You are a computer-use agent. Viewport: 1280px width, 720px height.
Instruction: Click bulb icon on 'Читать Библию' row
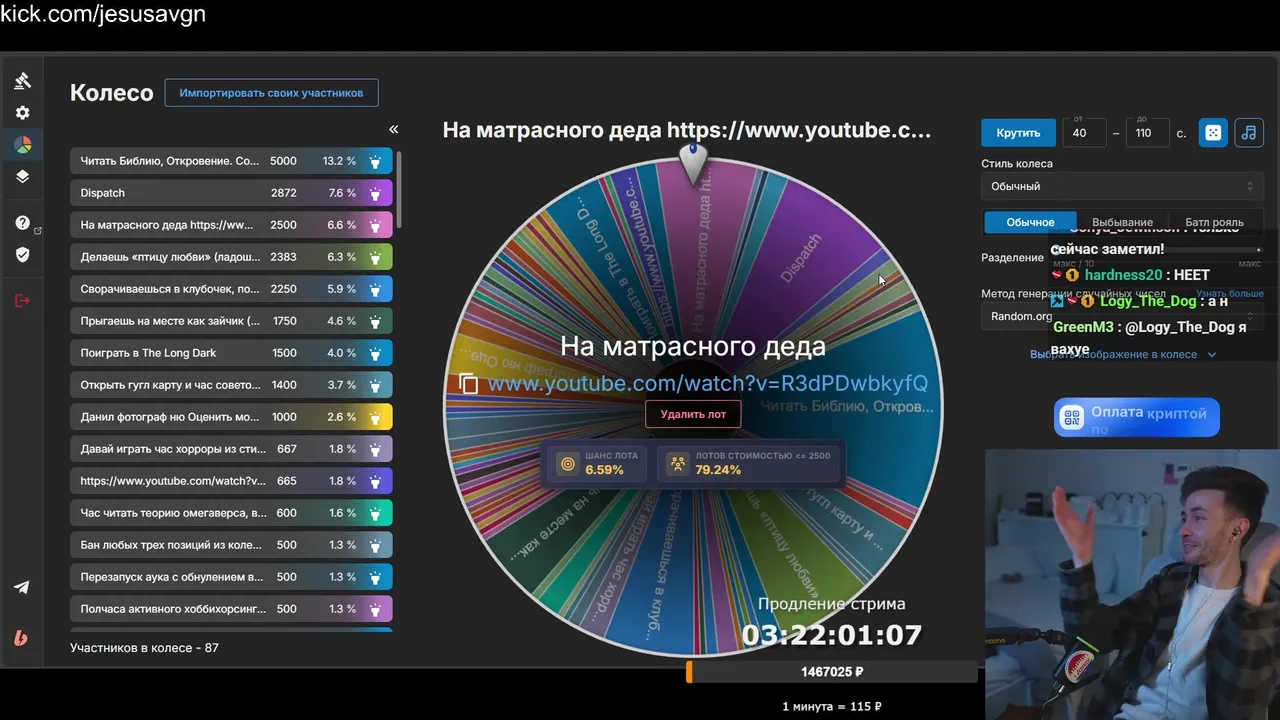click(375, 161)
